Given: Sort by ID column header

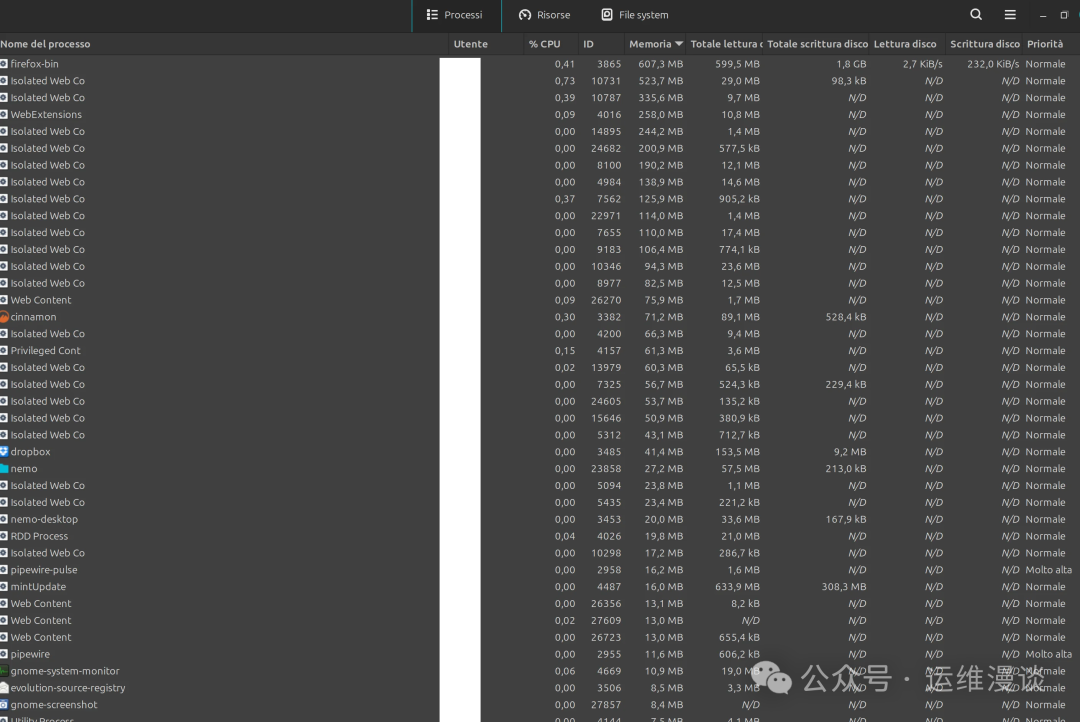Looking at the screenshot, I should click(588, 44).
